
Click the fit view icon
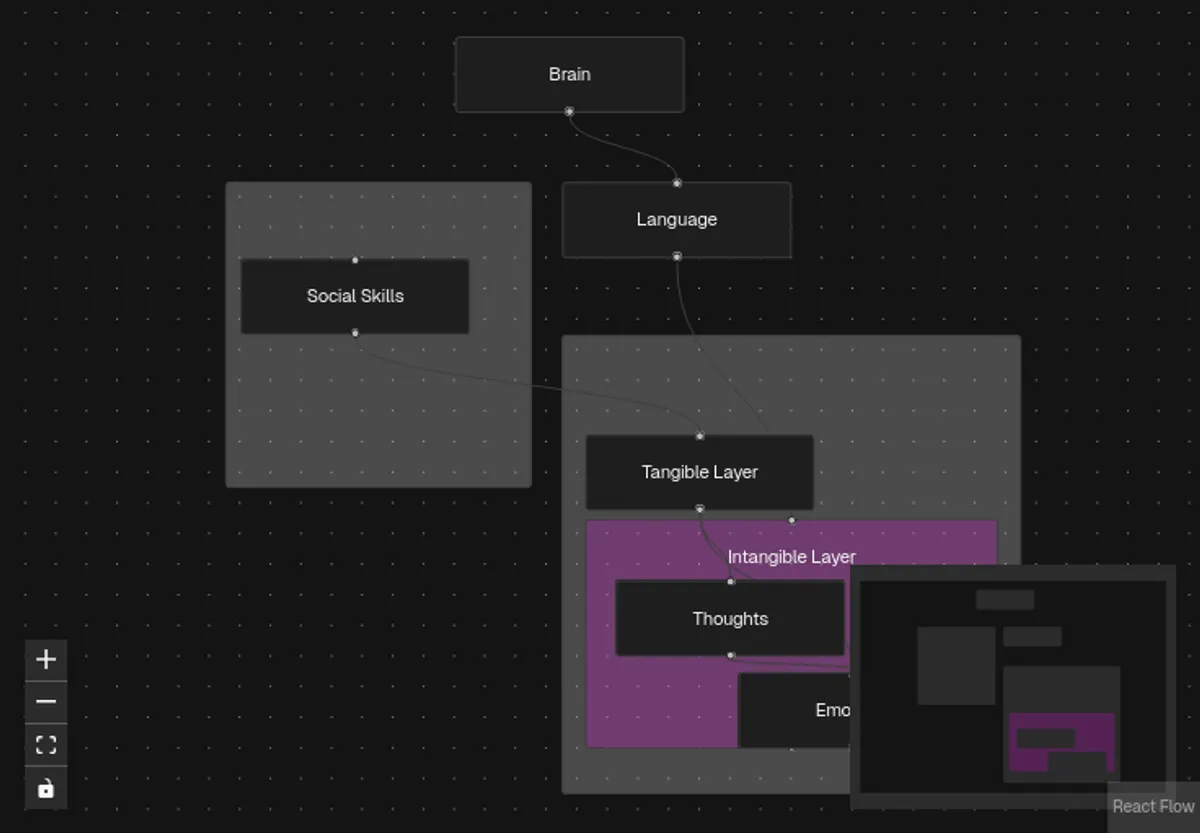(x=46, y=745)
